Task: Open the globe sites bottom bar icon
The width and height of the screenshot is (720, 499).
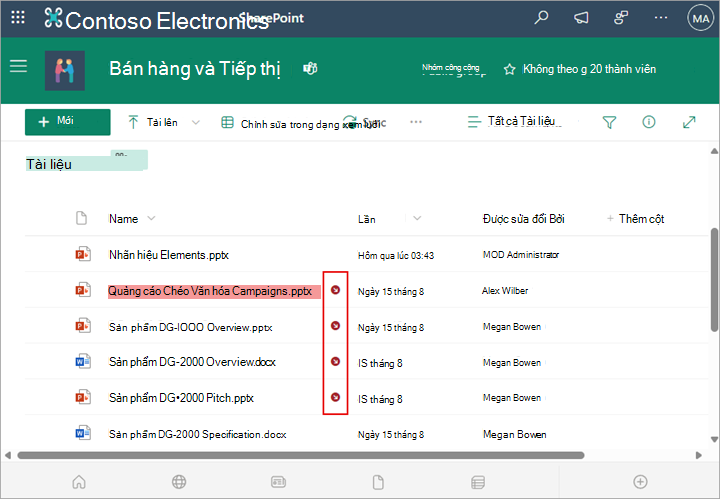Action: 179,482
